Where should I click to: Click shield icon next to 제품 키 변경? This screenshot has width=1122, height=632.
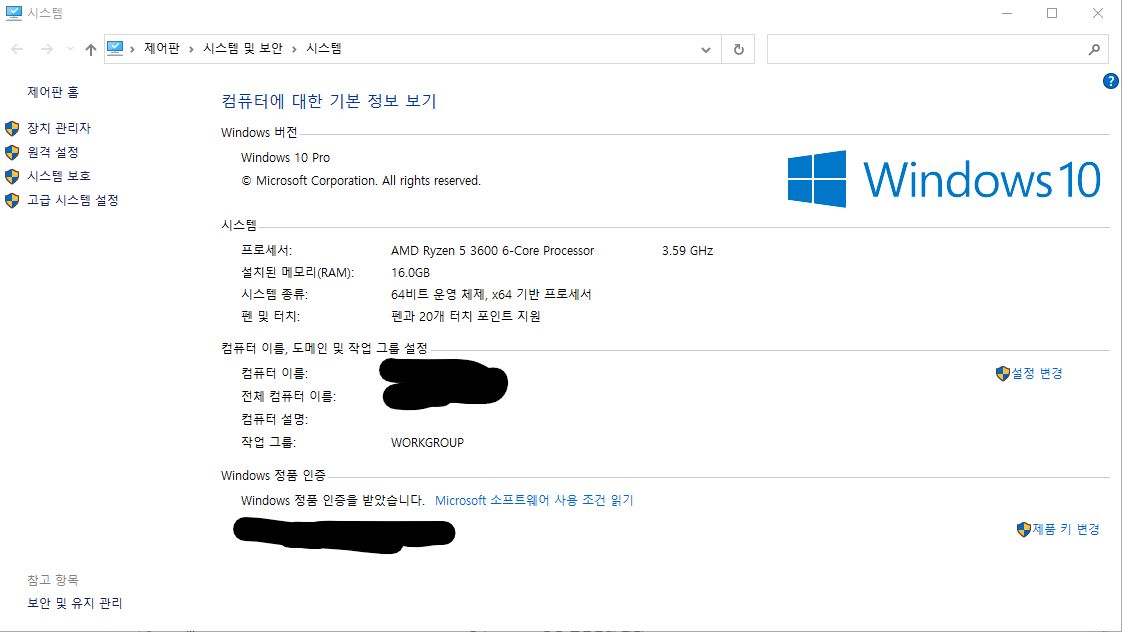coord(1024,530)
